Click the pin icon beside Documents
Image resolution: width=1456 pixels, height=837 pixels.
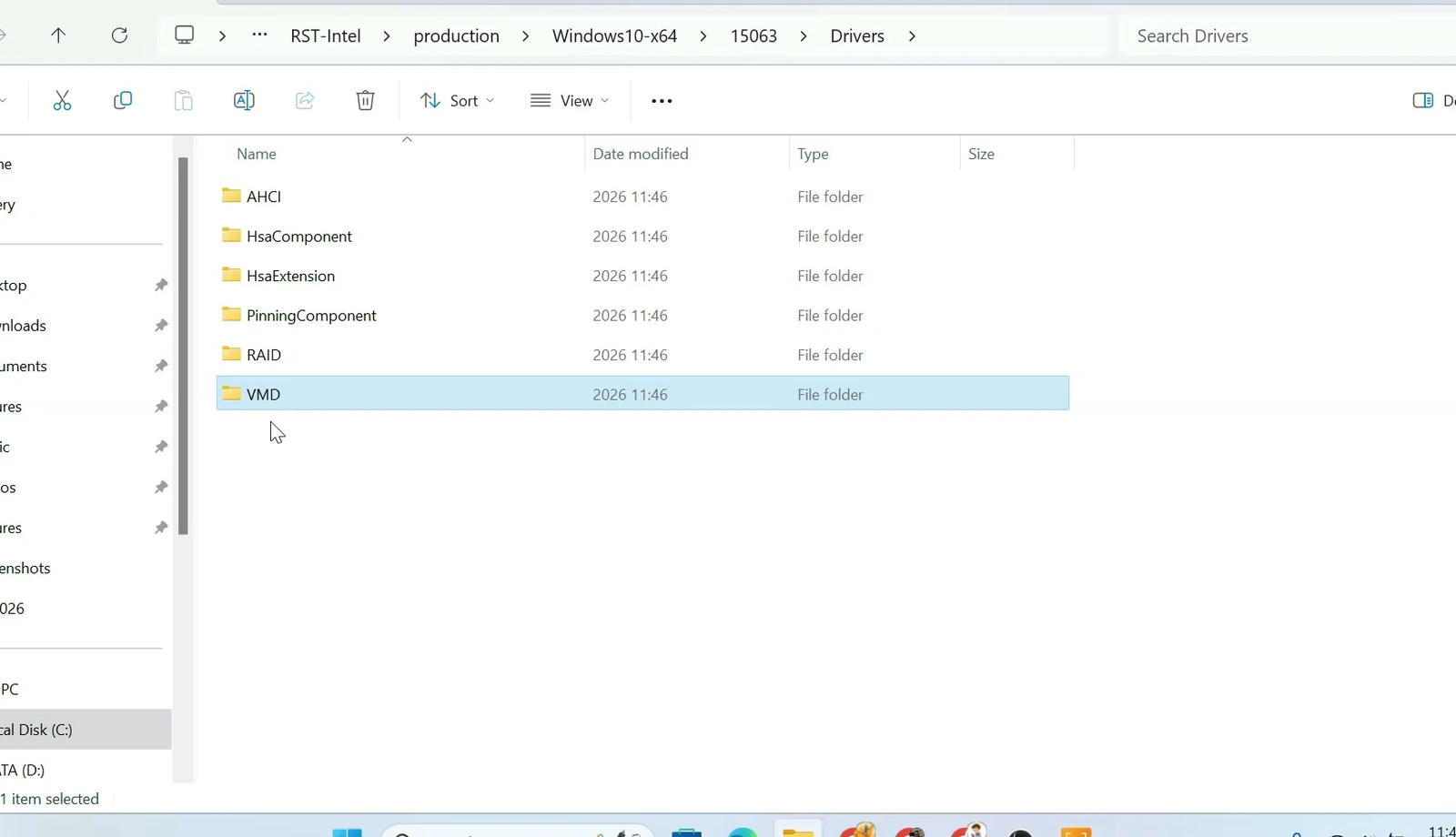pyautogui.click(x=161, y=366)
